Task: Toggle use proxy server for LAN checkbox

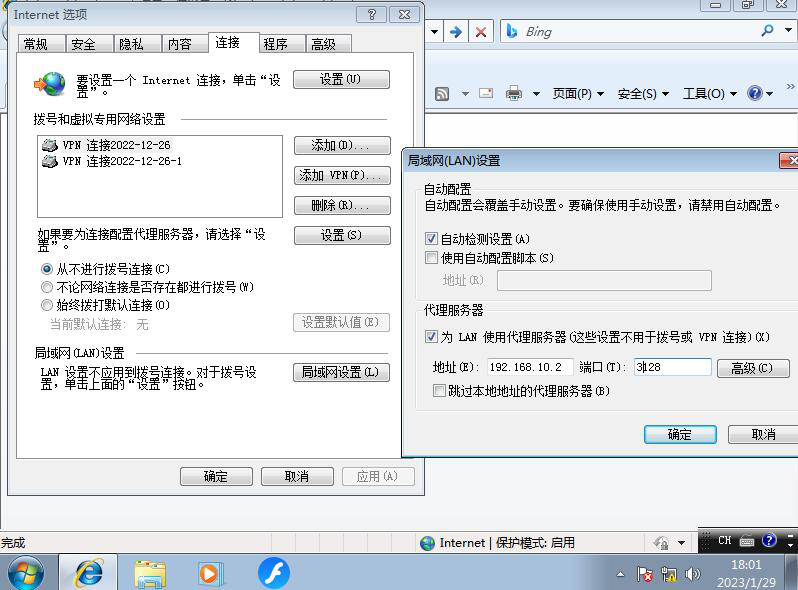Action: coord(431,336)
